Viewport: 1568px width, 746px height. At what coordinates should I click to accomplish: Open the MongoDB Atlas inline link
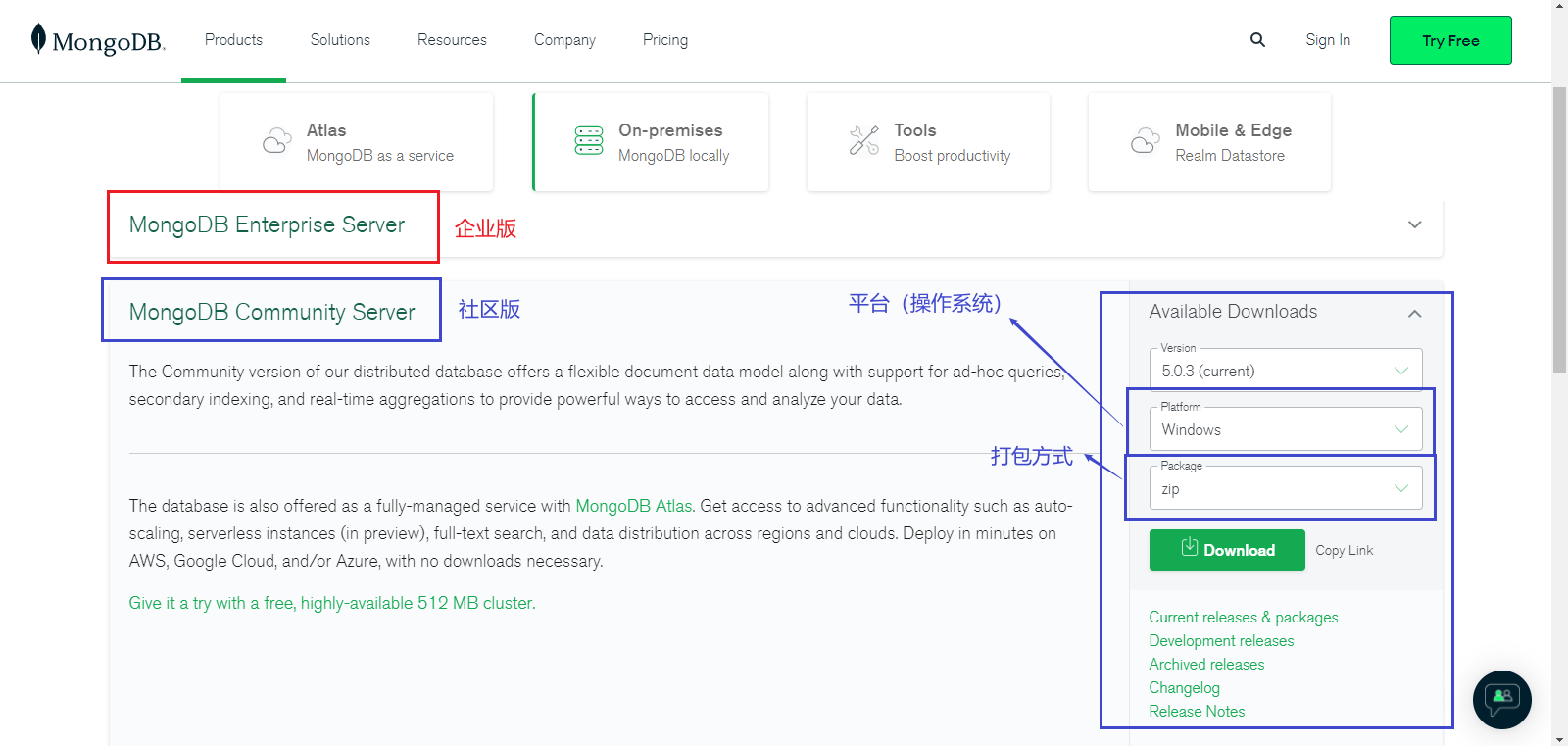[634, 506]
